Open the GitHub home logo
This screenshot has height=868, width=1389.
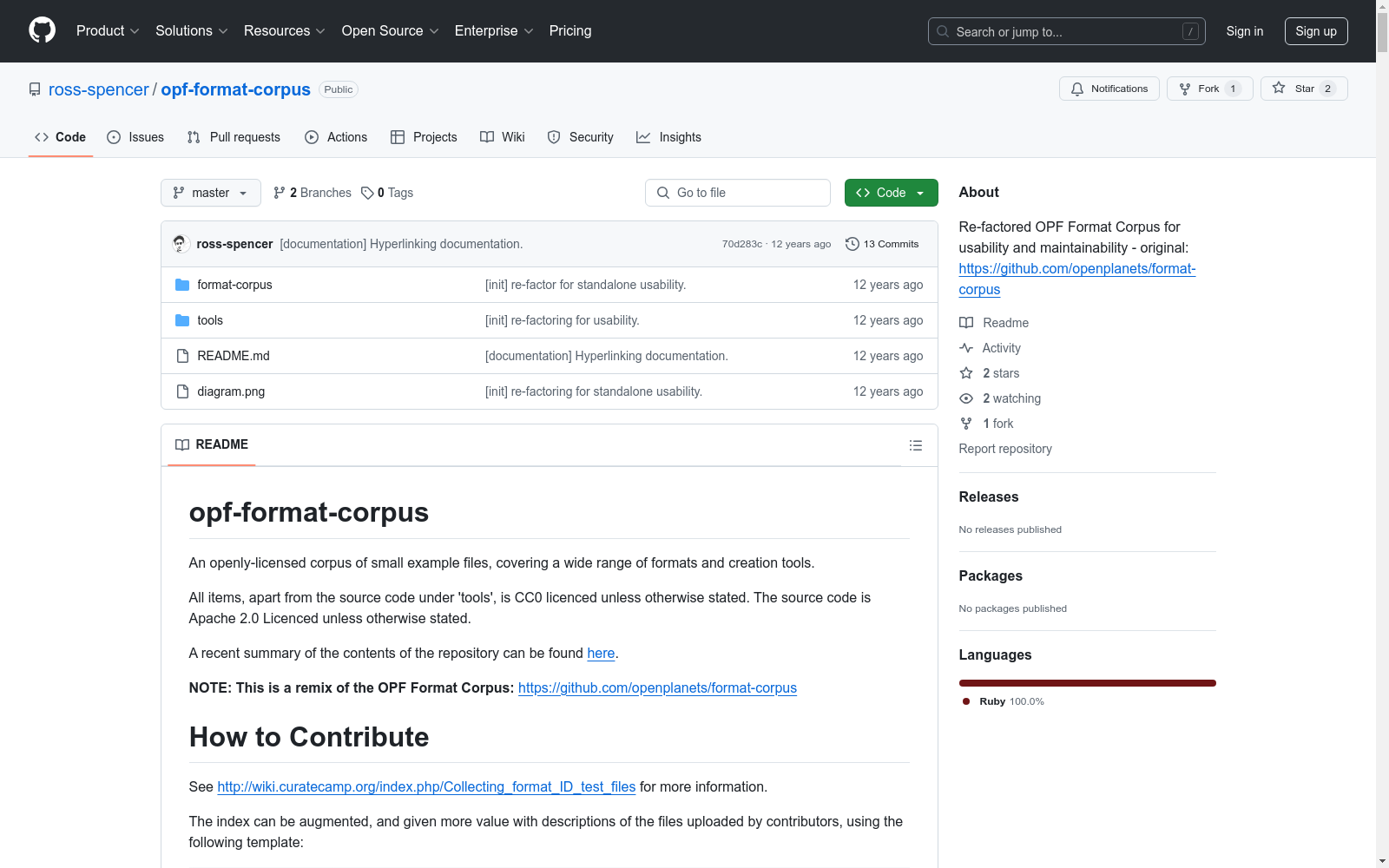click(x=42, y=30)
